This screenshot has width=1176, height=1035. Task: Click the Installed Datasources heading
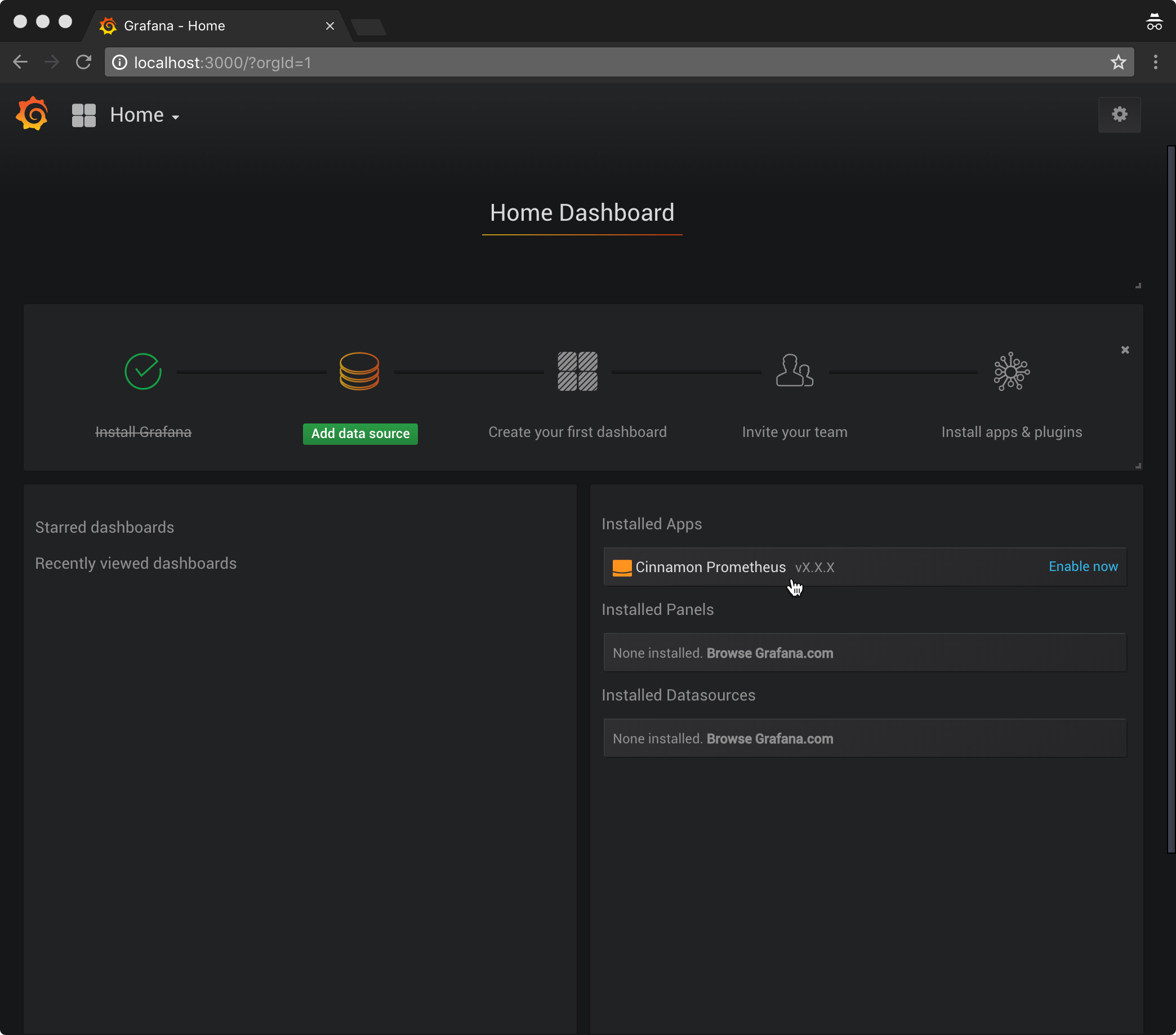[678, 695]
